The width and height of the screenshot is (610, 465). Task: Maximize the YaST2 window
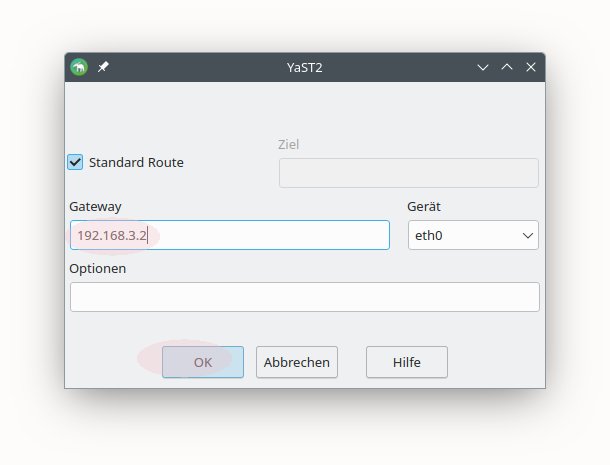click(507, 67)
